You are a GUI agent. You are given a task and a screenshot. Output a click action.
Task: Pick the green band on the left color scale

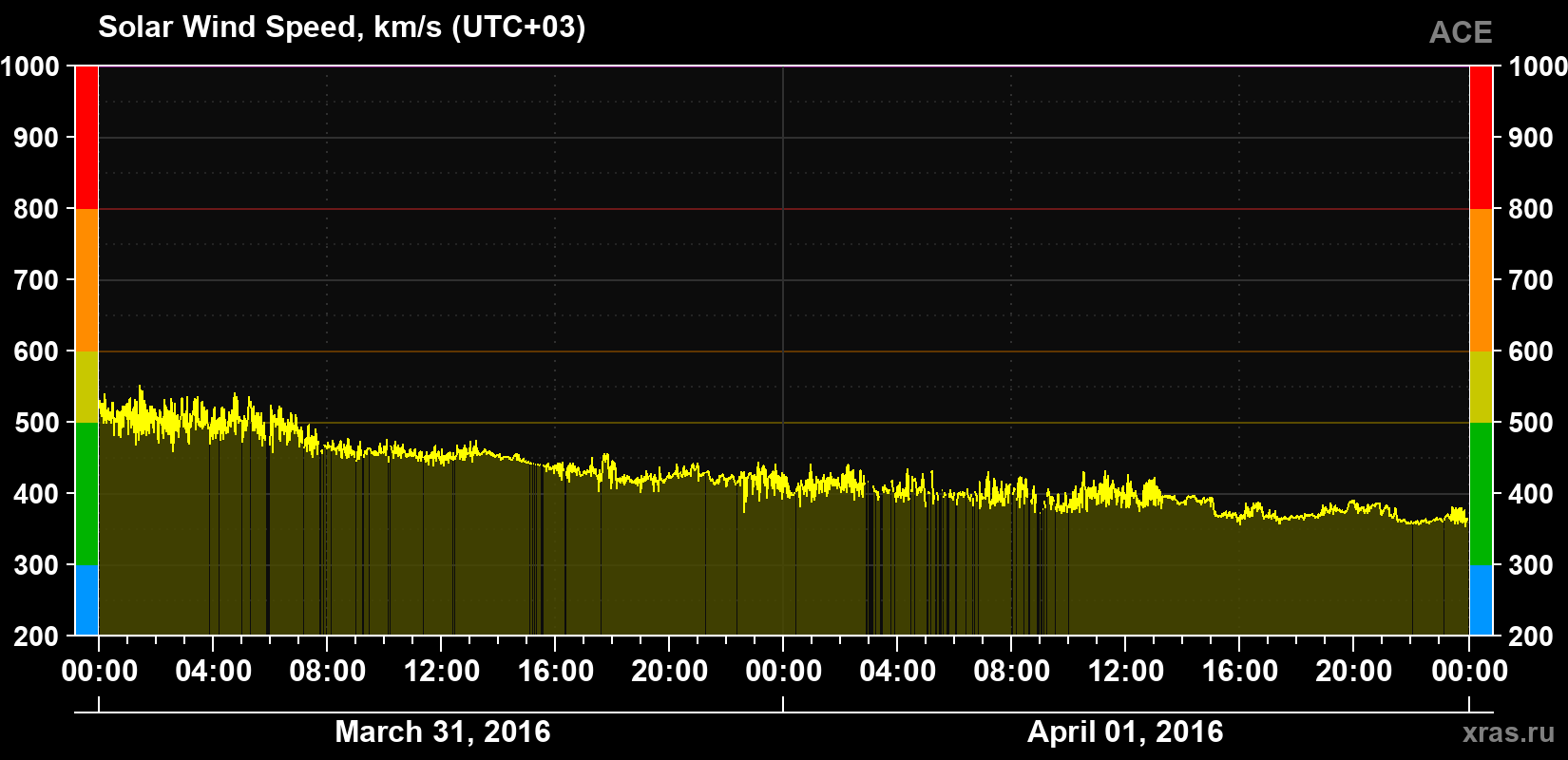(86, 494)
